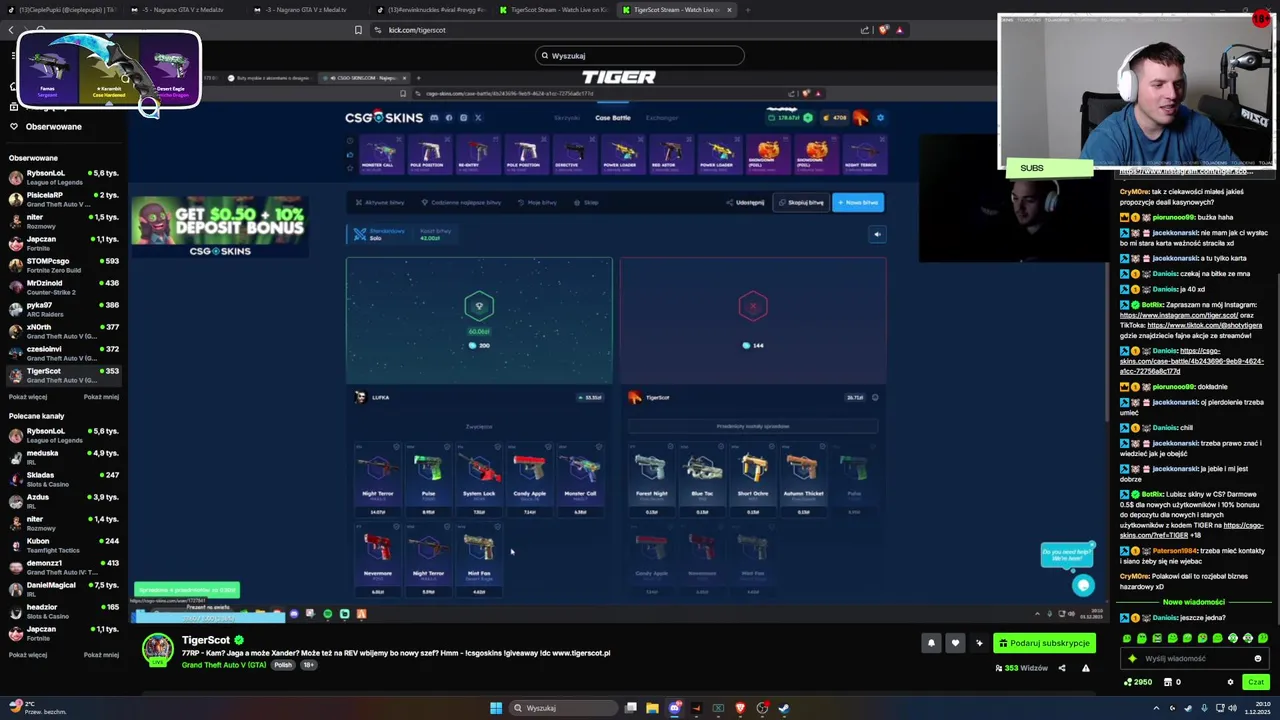Image resolution: width=1280 pixels, height=720 pixels.
Task: Open pyka97 ARC Raiders channel
Action: (63, 309)
